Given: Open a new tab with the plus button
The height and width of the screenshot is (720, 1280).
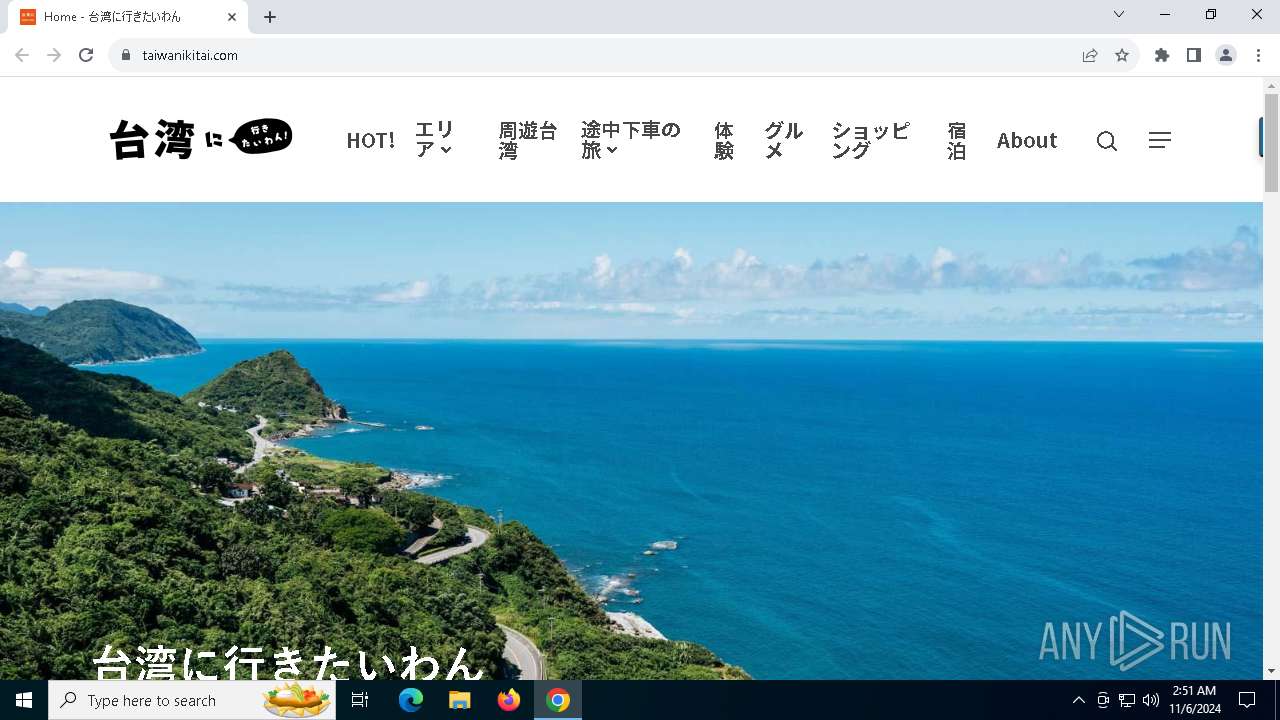Looking at the screenshot, I should 270,17.
